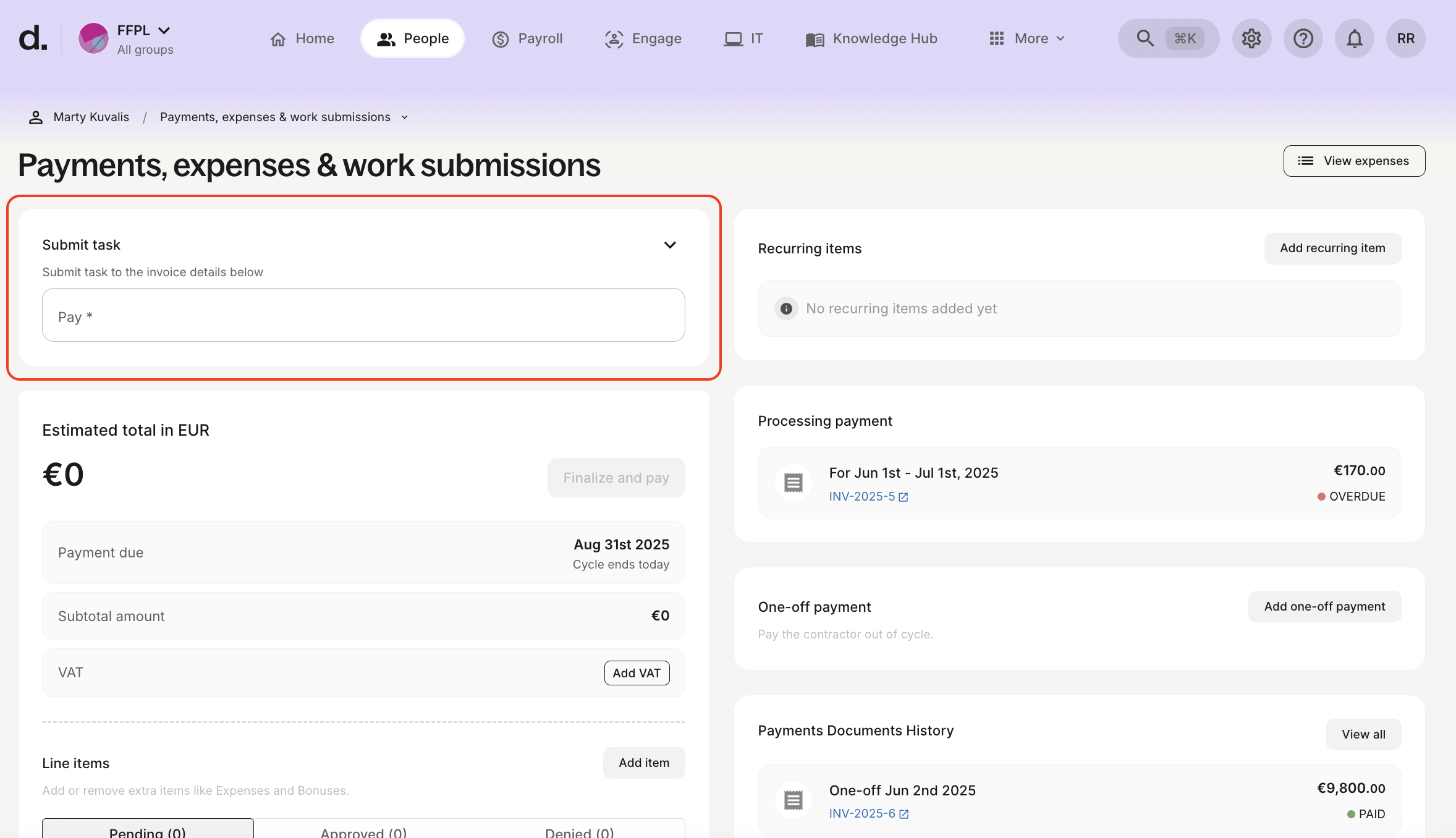Click the Add VAT button
Screen dimensions: 1456x838
637,673
